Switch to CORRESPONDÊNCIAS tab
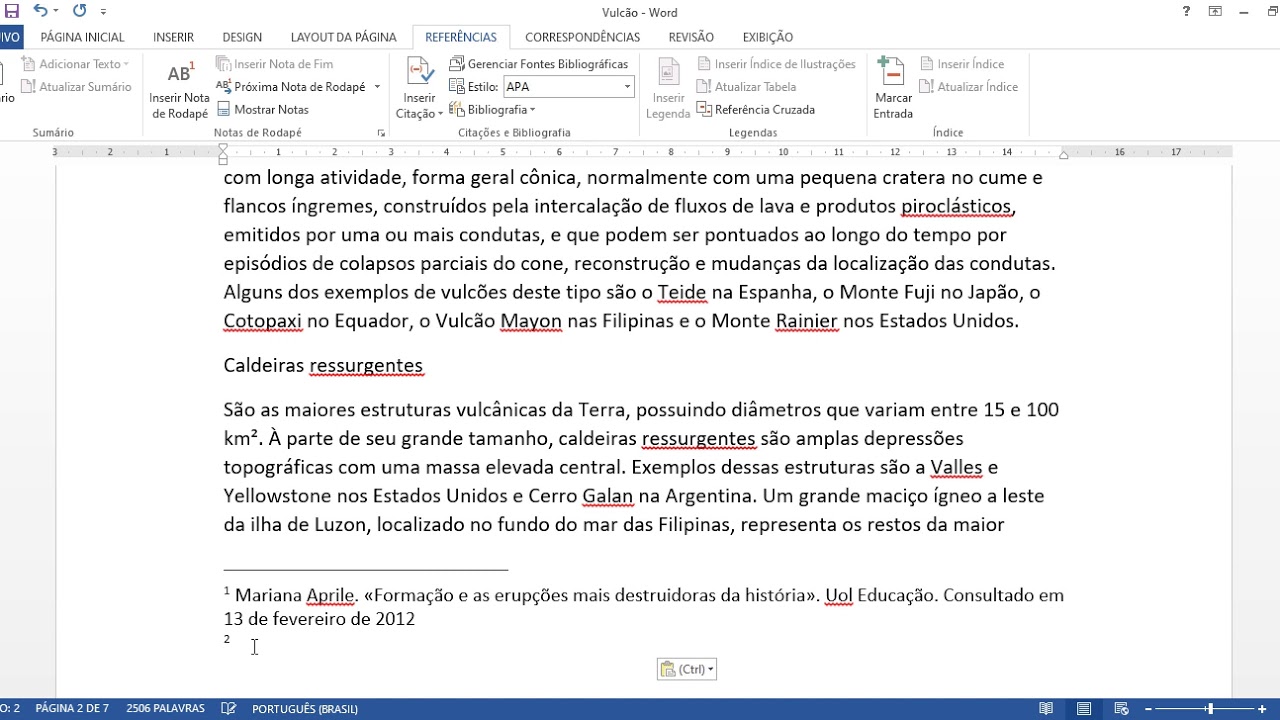Screen dimensions: 1280x720 click(x=582, y=37)
